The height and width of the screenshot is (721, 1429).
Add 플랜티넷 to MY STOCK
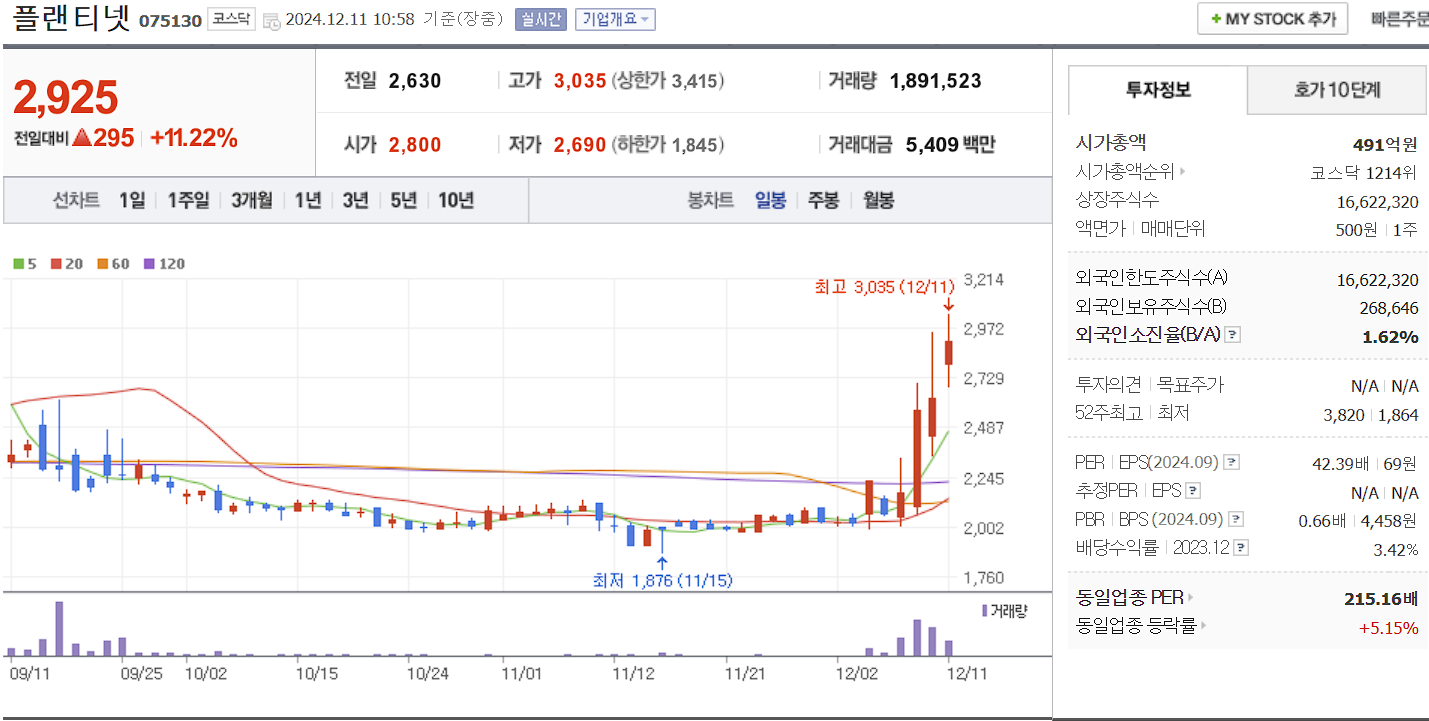click(1272, 18)
